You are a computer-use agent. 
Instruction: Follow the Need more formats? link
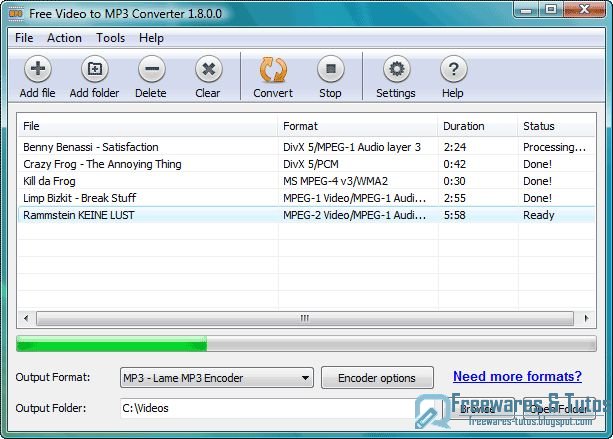tap(517, 376)
